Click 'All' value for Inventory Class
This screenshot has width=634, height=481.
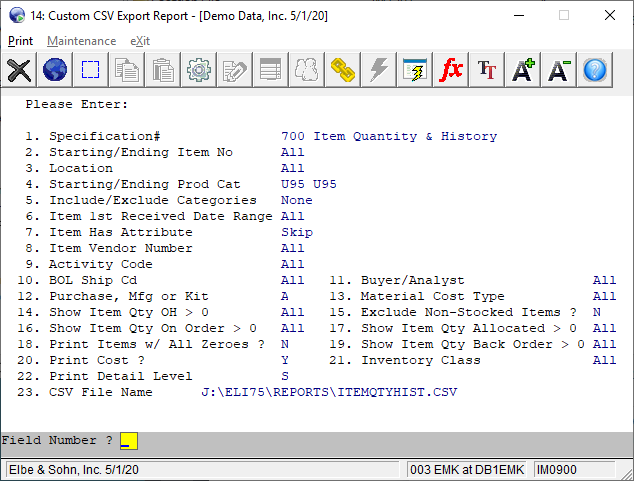coord(604,360)
